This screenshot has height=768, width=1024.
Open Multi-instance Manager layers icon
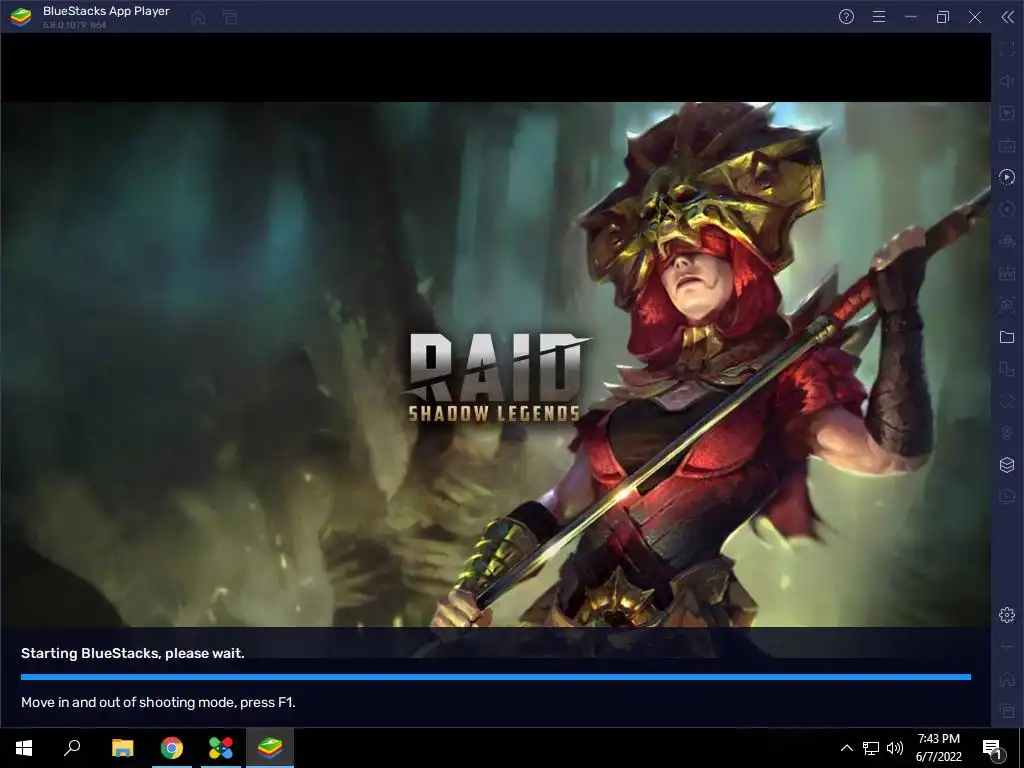point(1007,465)
